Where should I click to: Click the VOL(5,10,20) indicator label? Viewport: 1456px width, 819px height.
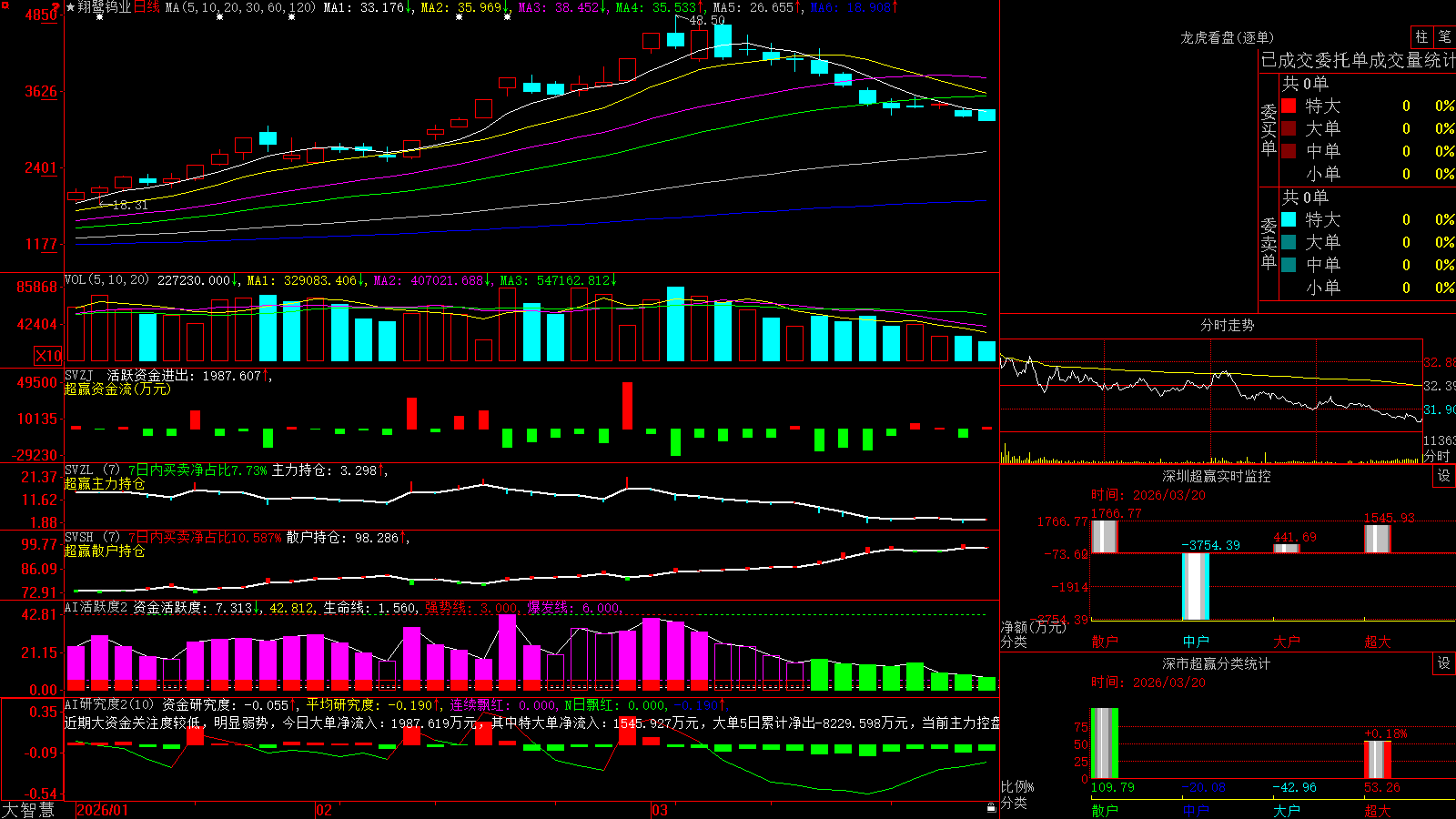[106, 279]
